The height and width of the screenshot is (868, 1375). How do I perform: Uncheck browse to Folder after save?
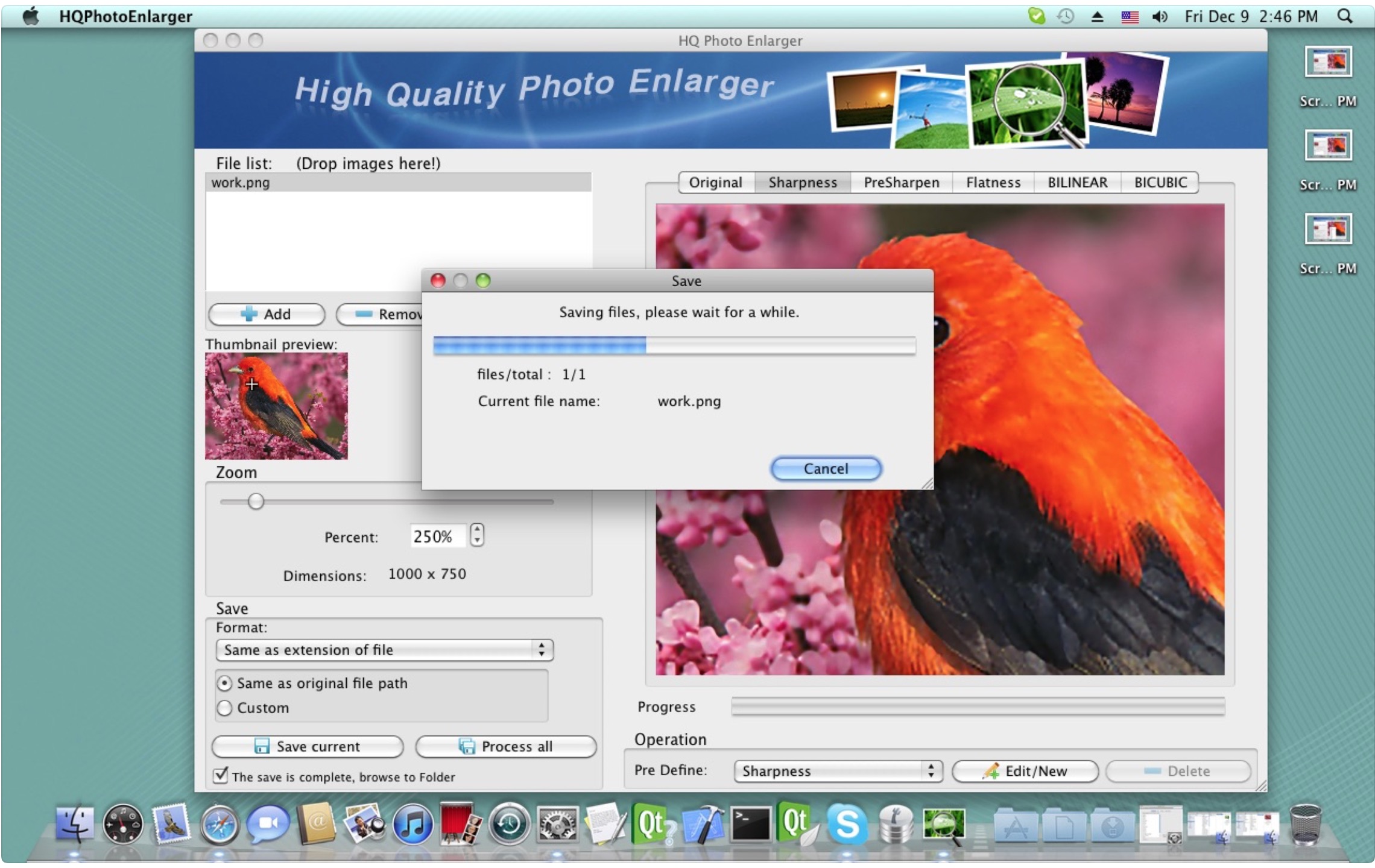pyautogui.click(x=221, y=775)
